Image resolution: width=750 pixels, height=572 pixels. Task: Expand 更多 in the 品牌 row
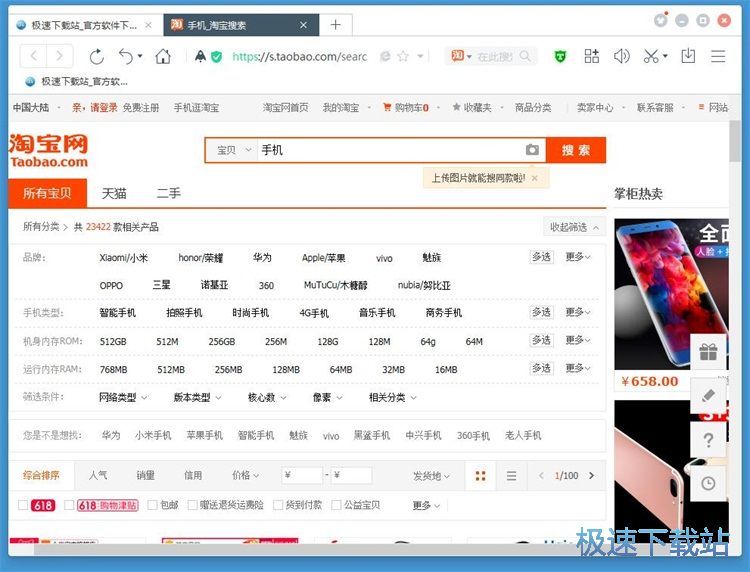coord(578,257)
